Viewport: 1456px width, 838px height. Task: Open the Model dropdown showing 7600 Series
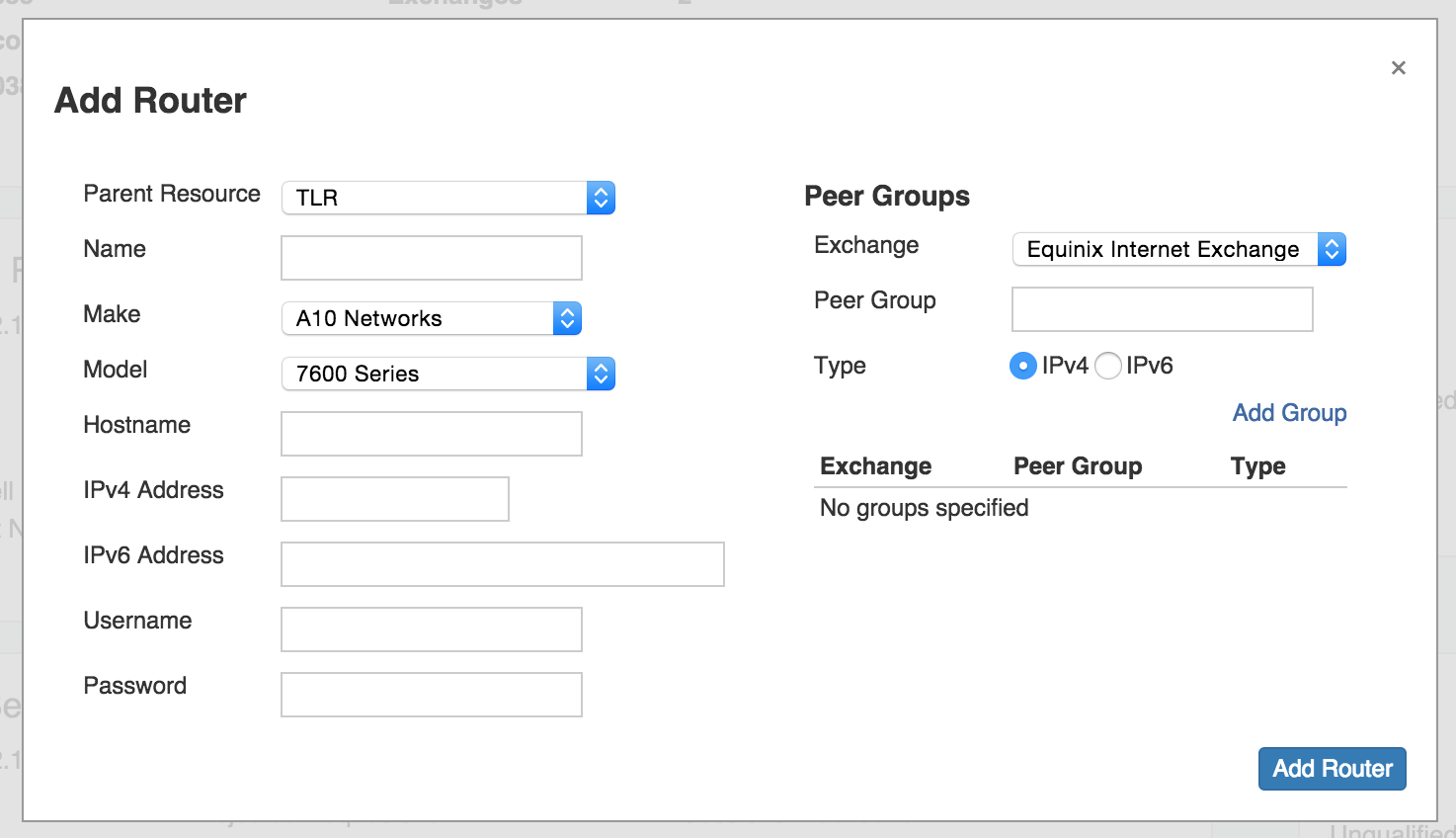[x=448, y=374]
